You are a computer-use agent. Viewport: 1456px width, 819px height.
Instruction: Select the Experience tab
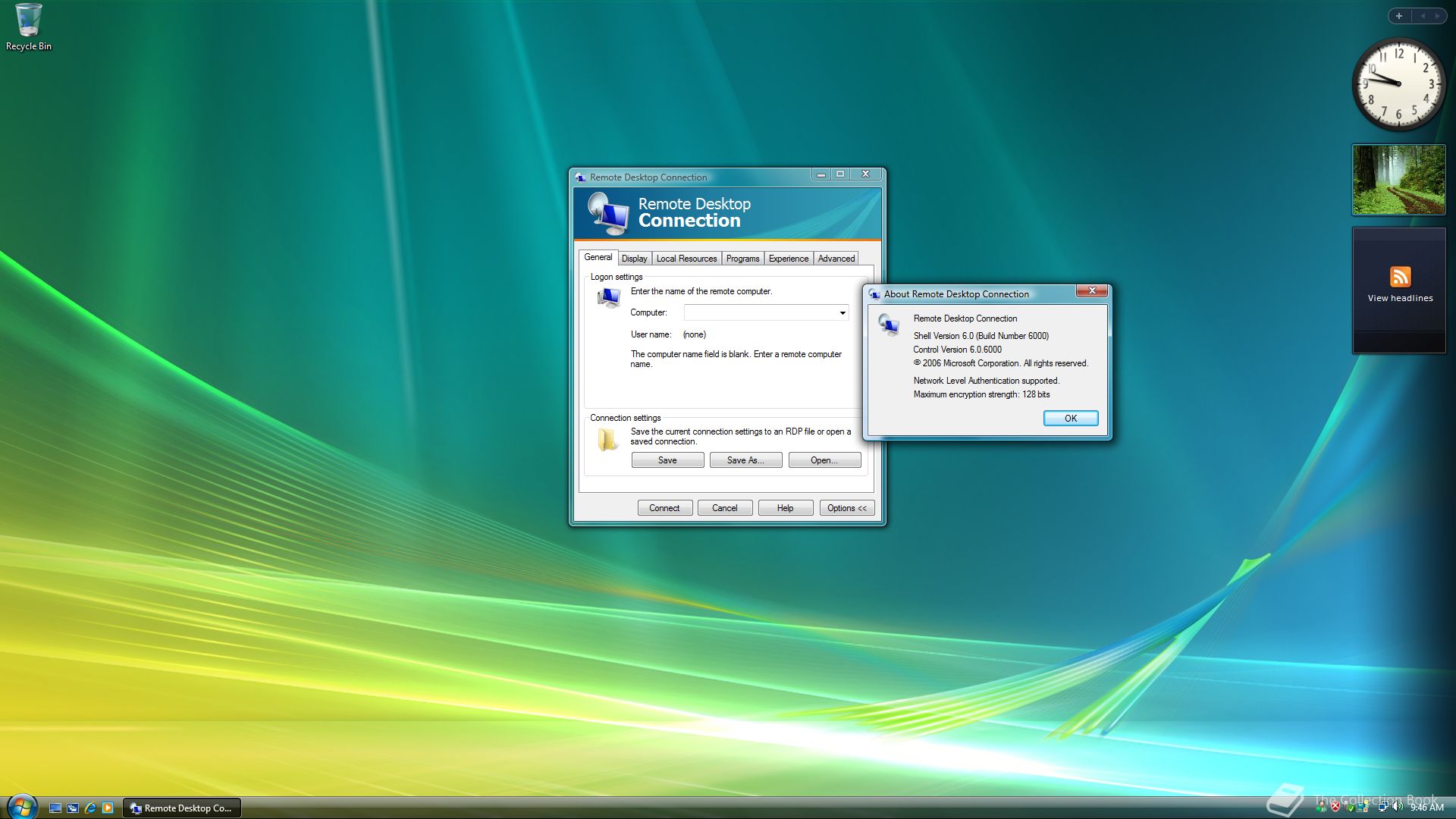[788, 259]
